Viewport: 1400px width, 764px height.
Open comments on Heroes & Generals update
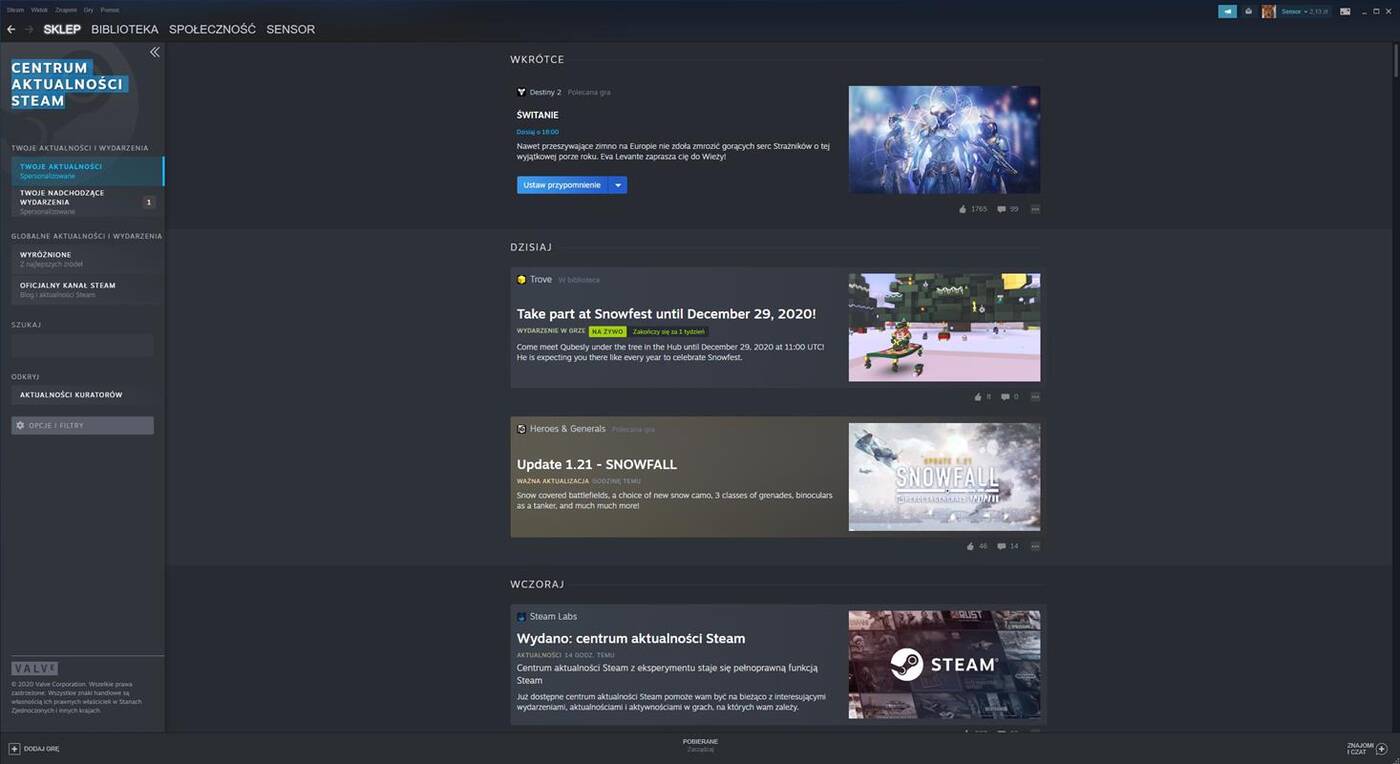(x=1001, y=546)
